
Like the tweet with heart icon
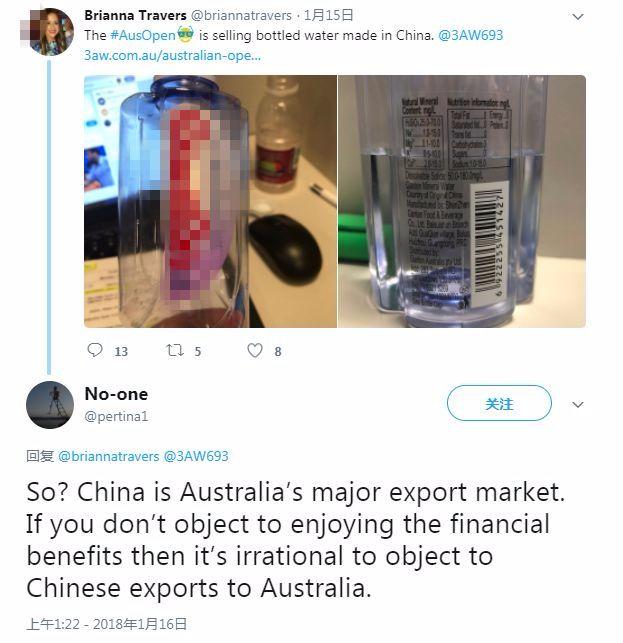click(255, 350)
